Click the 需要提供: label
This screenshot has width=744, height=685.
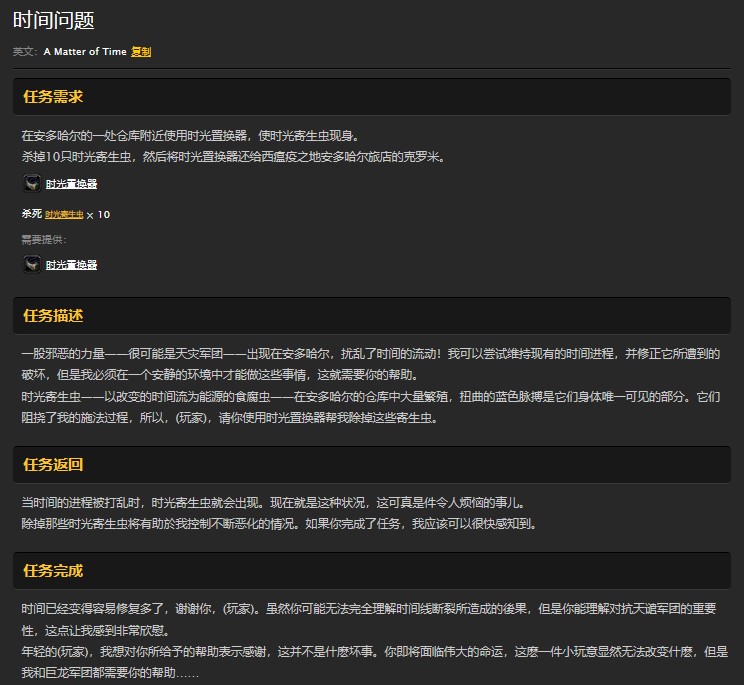coord(44,239)
